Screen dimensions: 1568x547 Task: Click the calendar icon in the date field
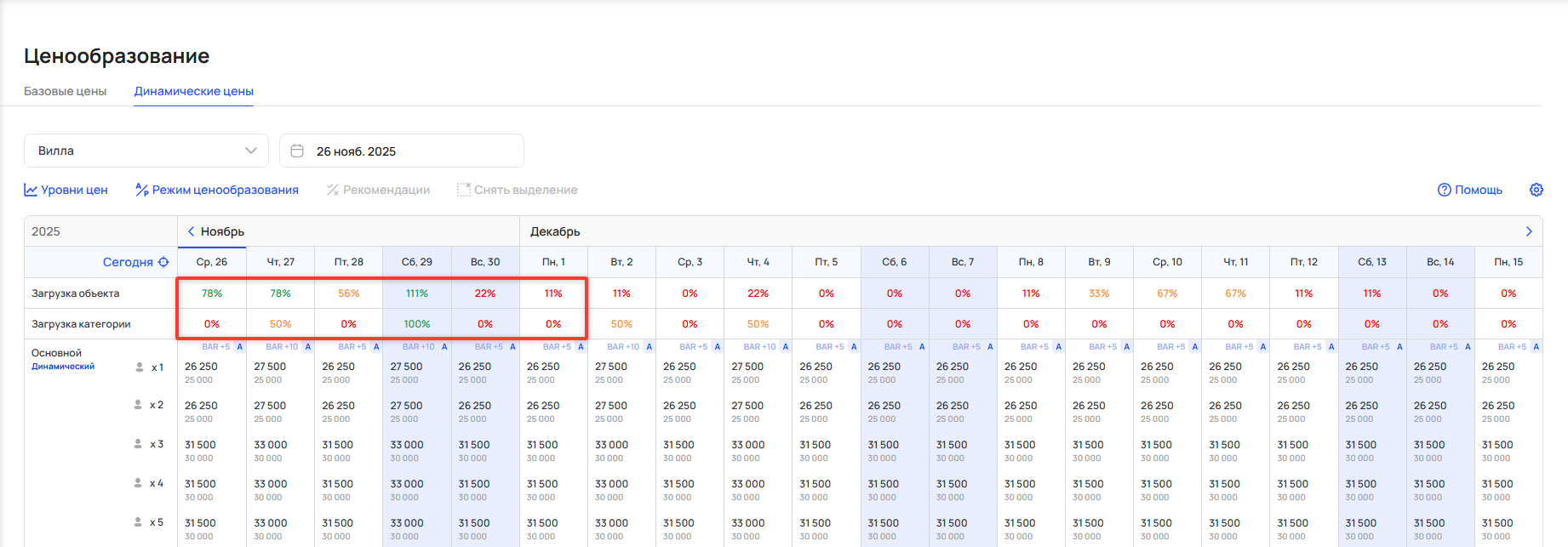tap(297, 151)
